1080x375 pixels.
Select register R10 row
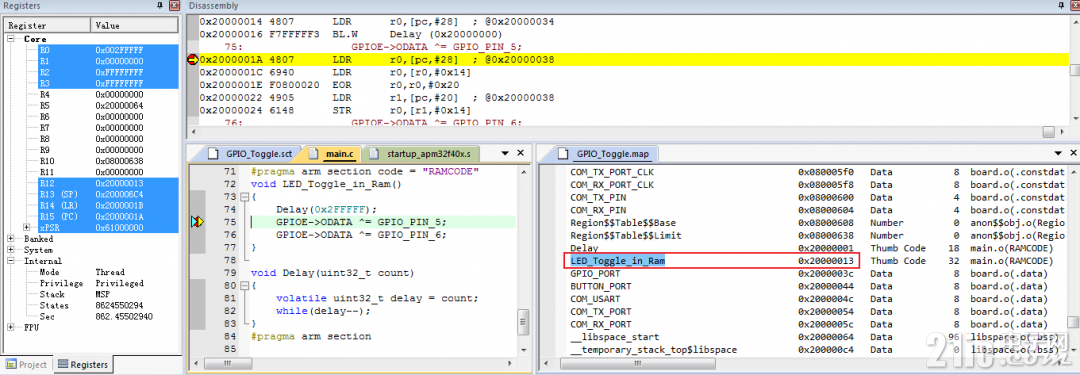(109, 161)
